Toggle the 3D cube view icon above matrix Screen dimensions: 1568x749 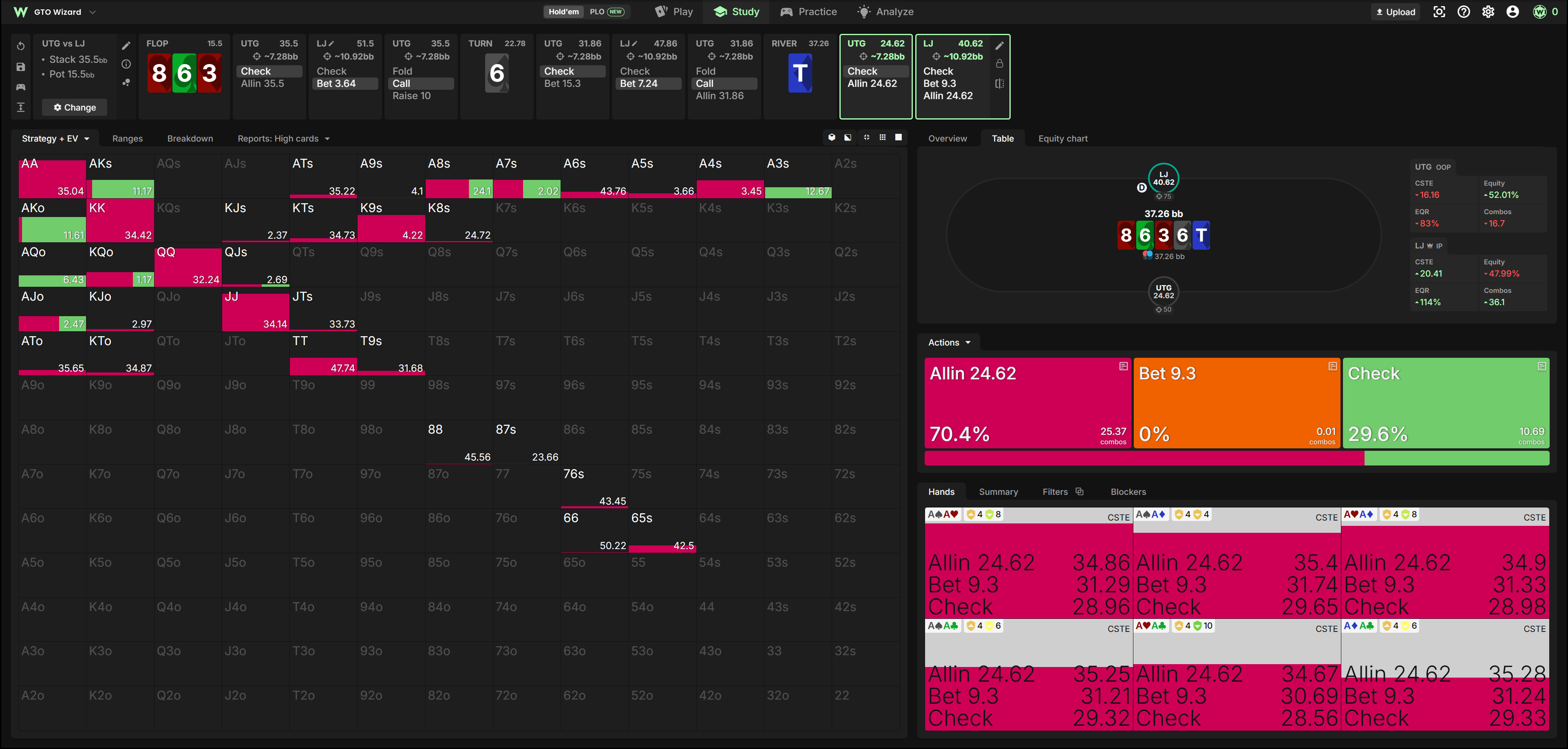(831, 137)
